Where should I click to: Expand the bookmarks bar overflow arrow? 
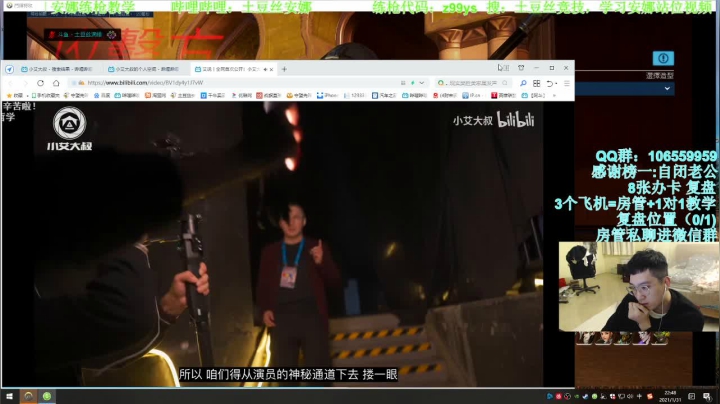pyautogui.click(x=554, y=95)
